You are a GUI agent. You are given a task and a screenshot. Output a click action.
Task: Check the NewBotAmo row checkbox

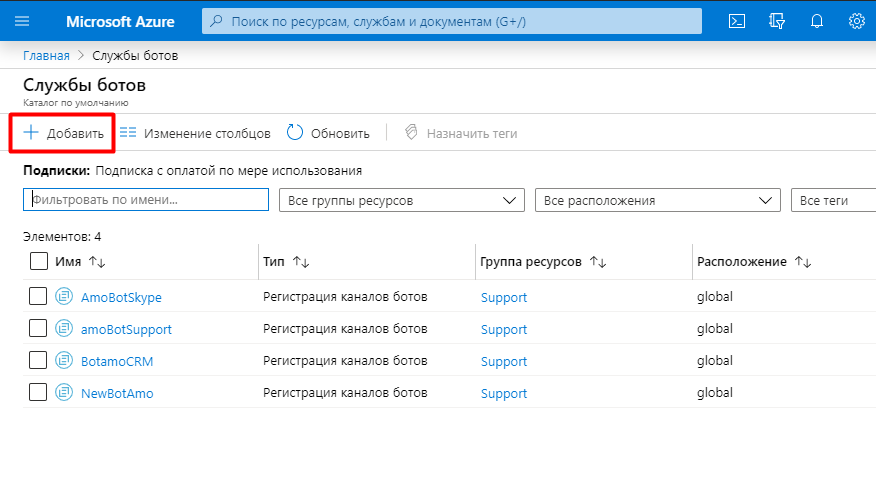tap(38, 392)
